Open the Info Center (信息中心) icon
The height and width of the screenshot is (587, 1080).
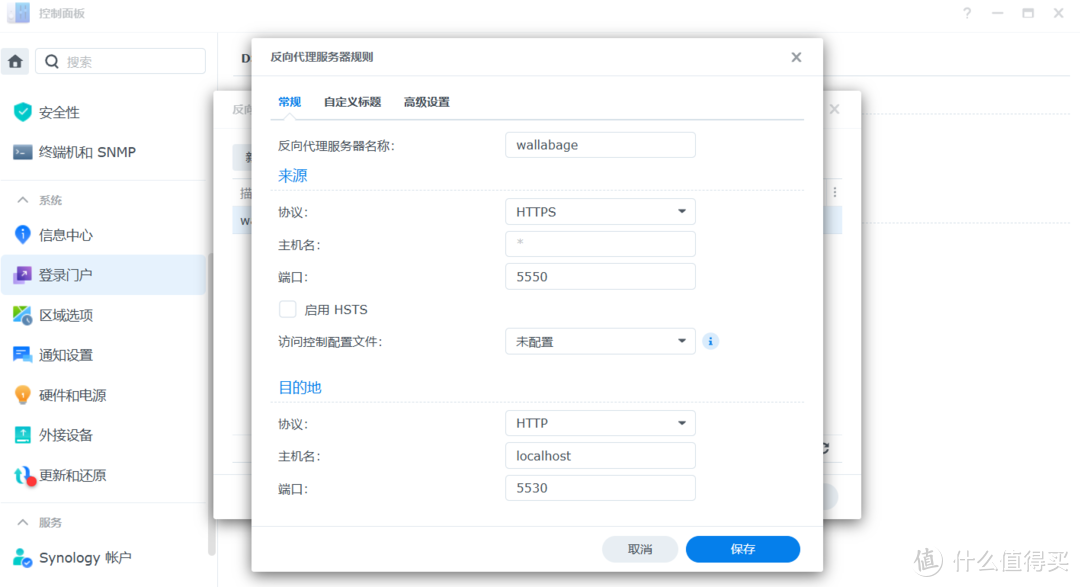click(22, 235)
